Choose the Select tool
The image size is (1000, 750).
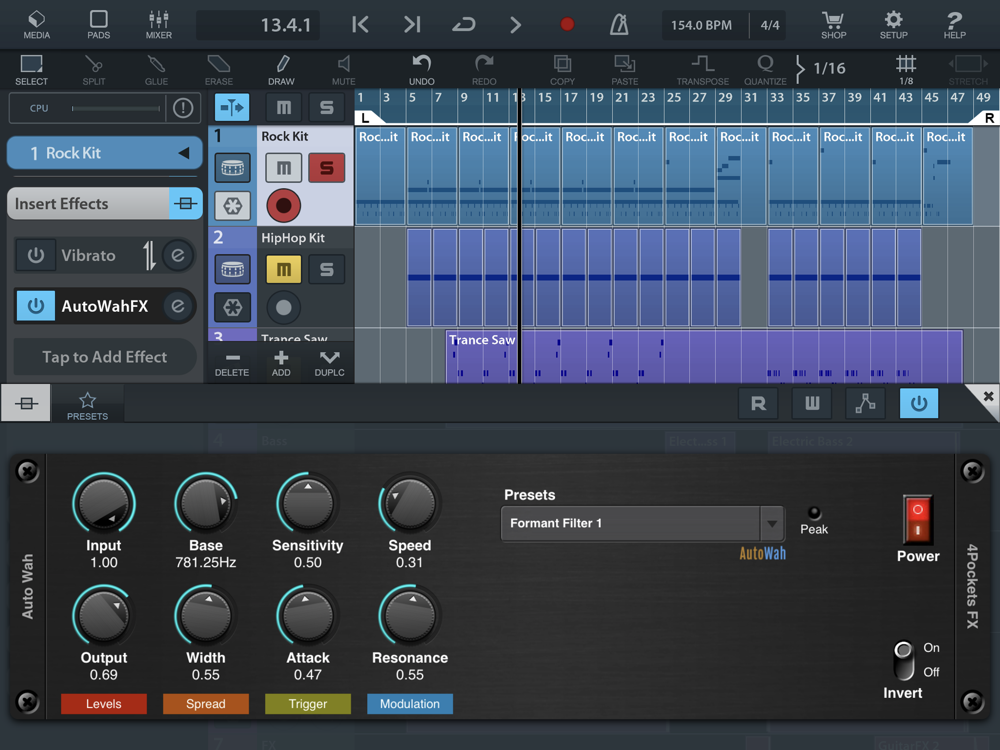tap(31, 70)
